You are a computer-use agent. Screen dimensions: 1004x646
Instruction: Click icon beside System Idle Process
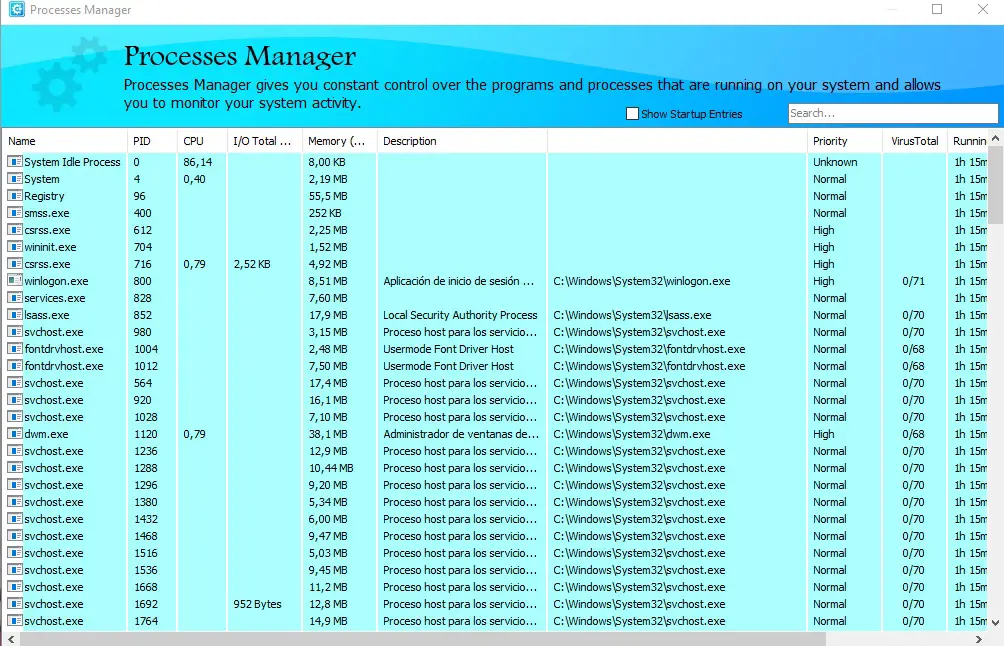tap(15, 161)
